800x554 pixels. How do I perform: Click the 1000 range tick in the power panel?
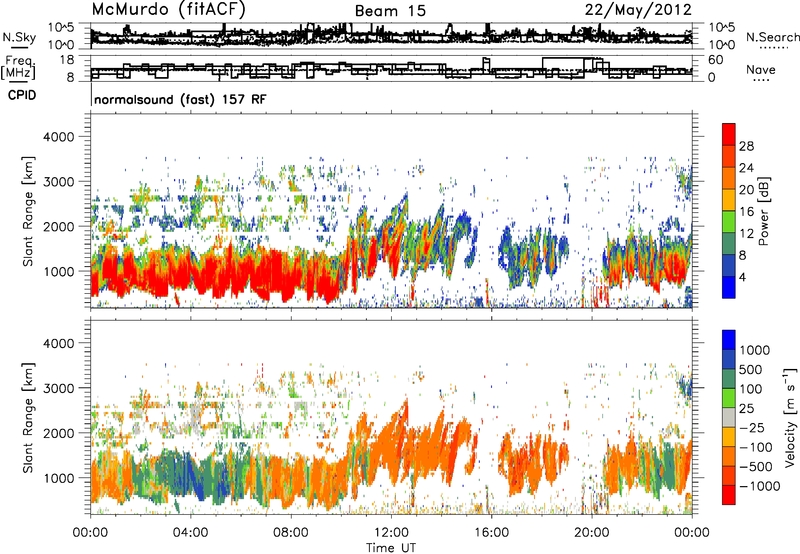pyautogui.click(x=58, y=271)
